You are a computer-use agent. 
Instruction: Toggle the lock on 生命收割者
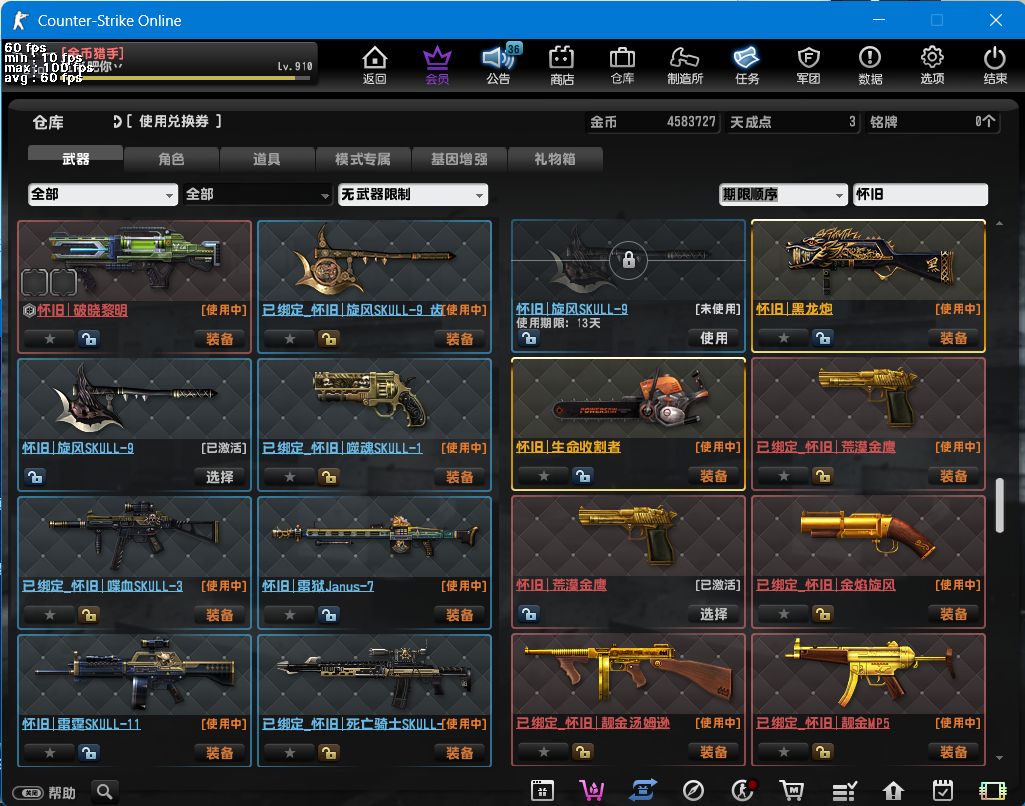[582, 476]
